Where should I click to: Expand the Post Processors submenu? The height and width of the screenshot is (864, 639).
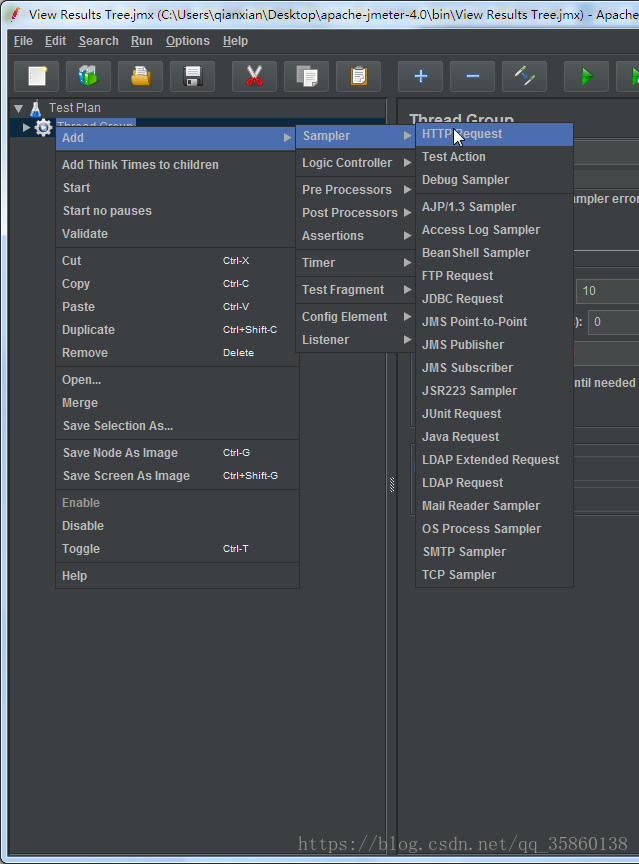click(356, 213)
